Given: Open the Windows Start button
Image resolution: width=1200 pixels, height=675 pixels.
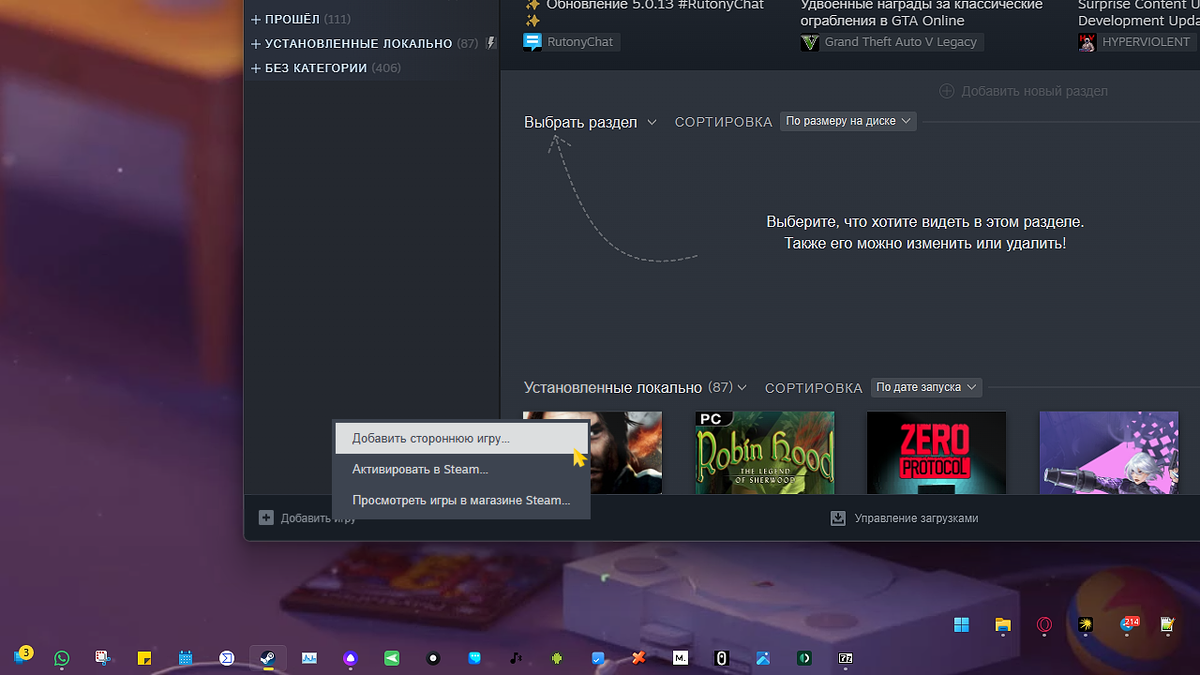Looking at the screenshot, I should [x=961, y=625].
